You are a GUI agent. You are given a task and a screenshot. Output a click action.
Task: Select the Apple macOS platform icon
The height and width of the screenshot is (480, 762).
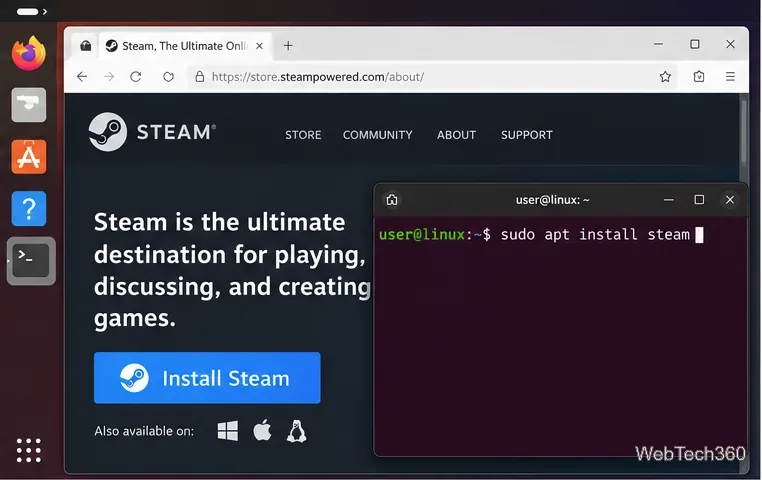(262, 431)
